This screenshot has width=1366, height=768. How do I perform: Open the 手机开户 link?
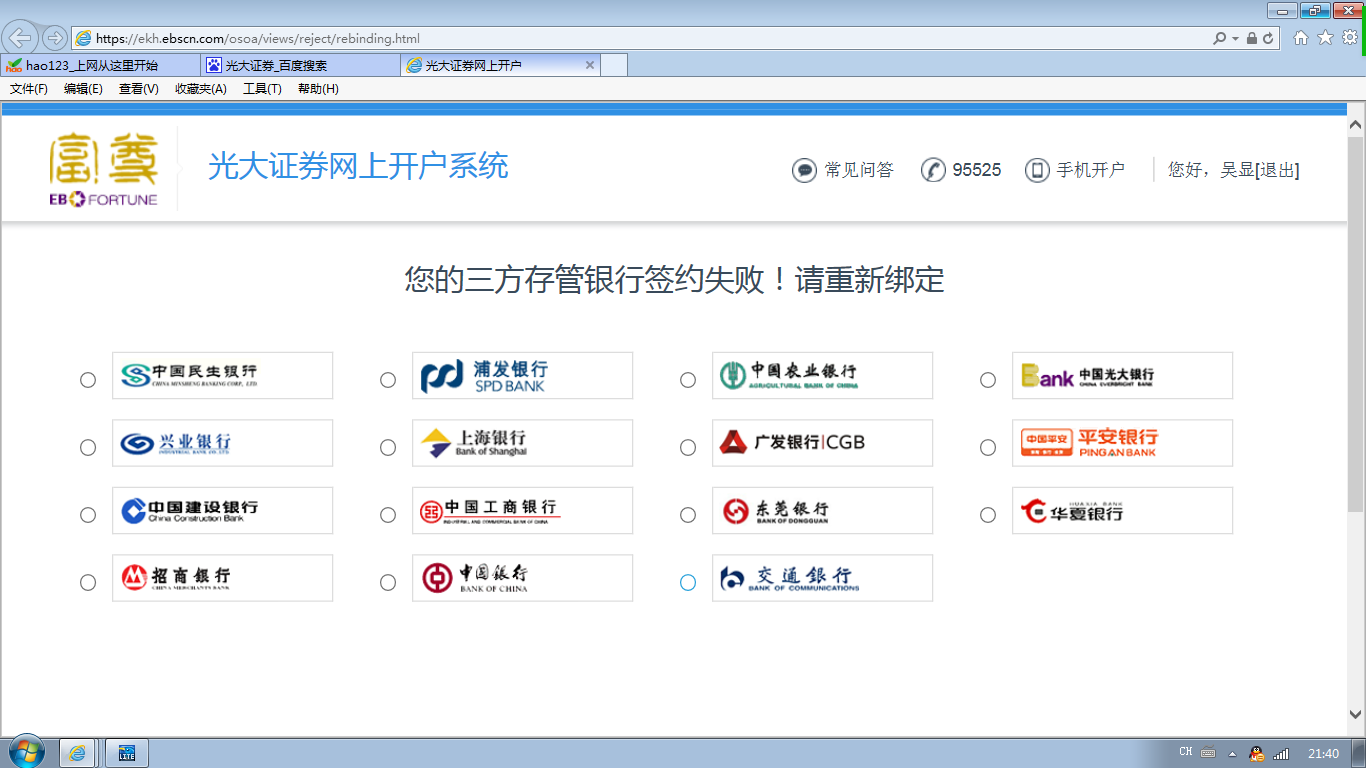[x=1091, y=170]
